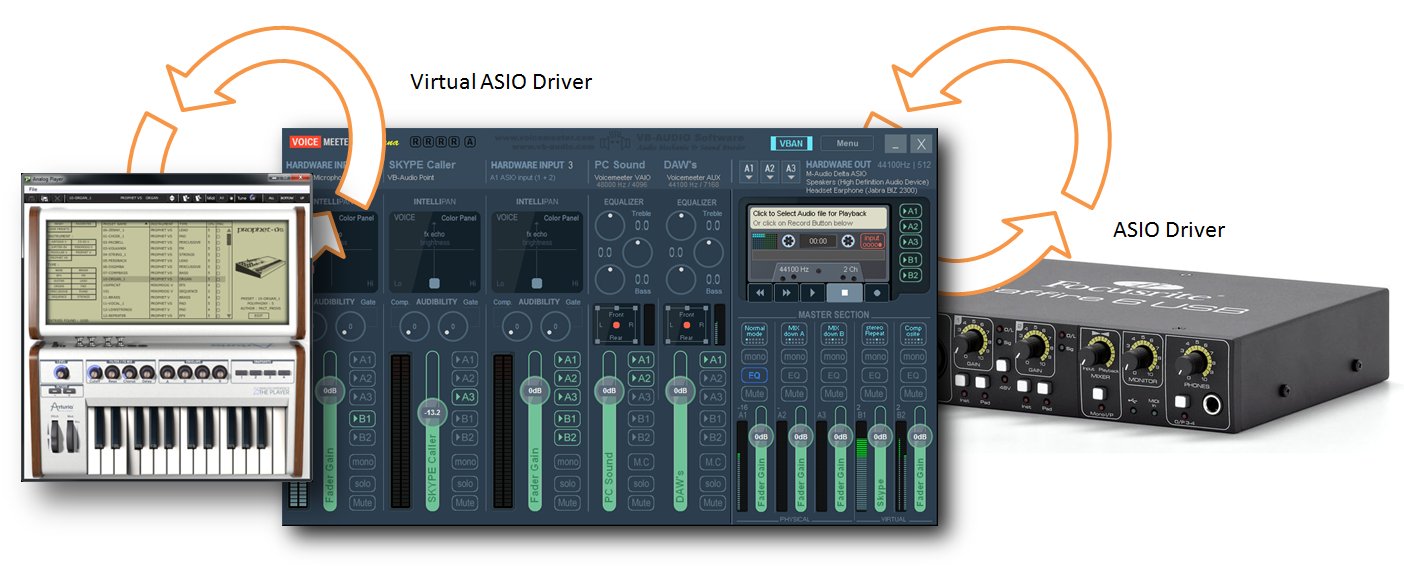Enable Hardware Input 3 routing to A1
The image size is (1404, 576).
567,359
